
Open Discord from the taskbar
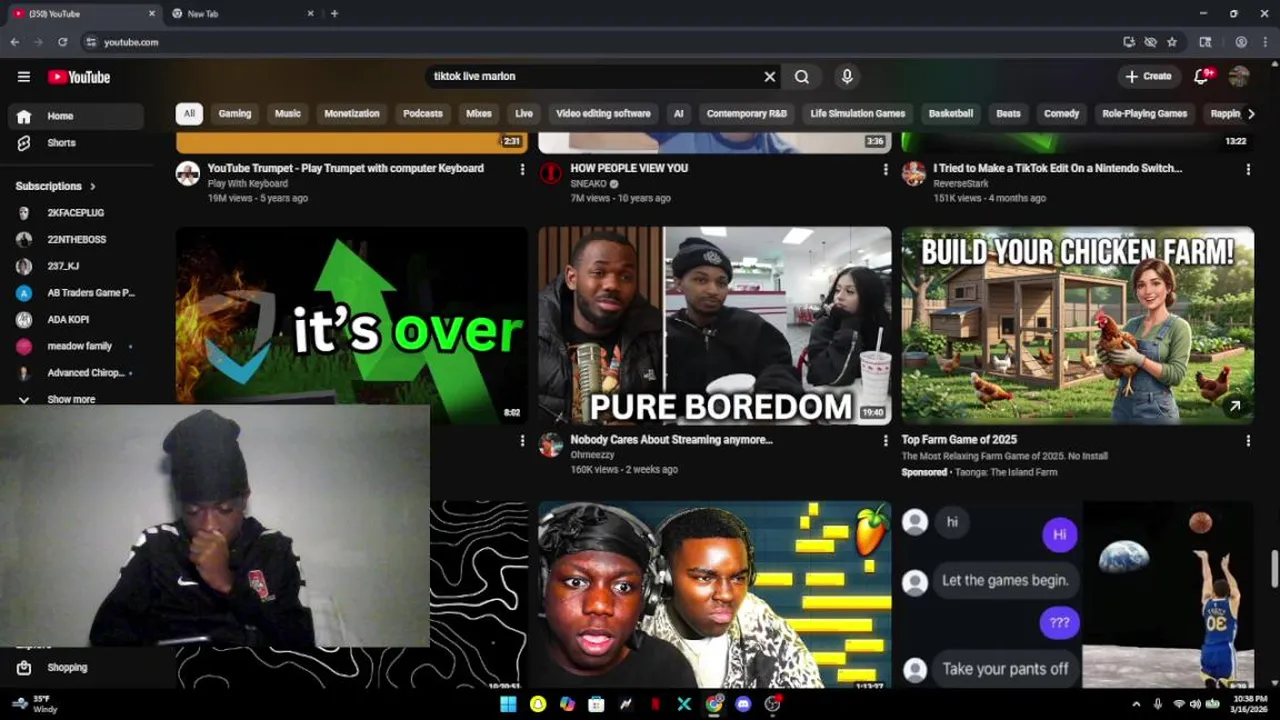(743, 704)
